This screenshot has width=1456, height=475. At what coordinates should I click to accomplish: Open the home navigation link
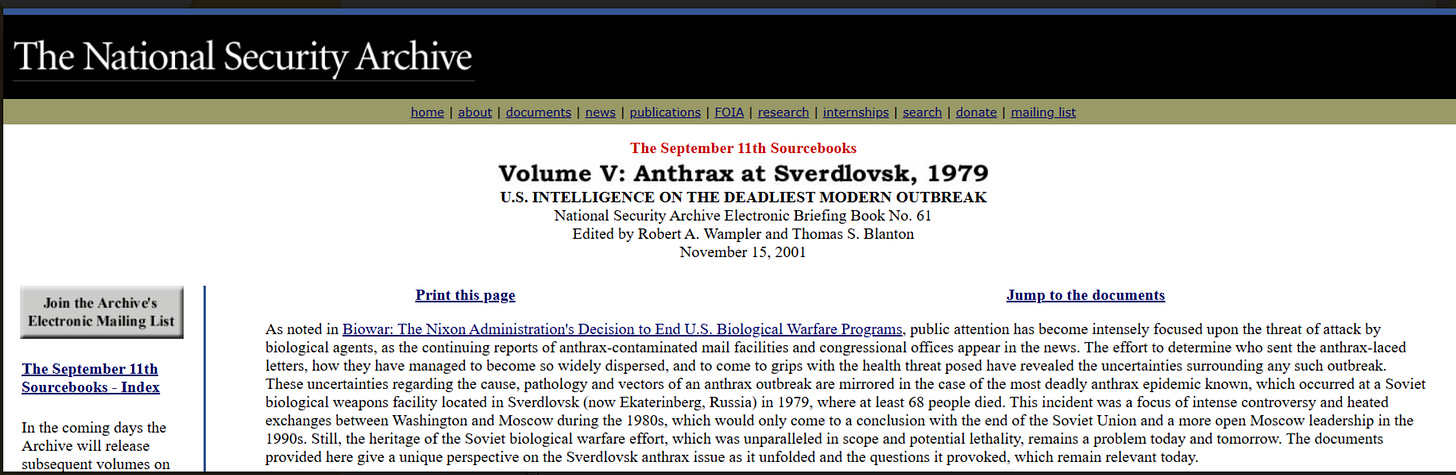point(427,112)
